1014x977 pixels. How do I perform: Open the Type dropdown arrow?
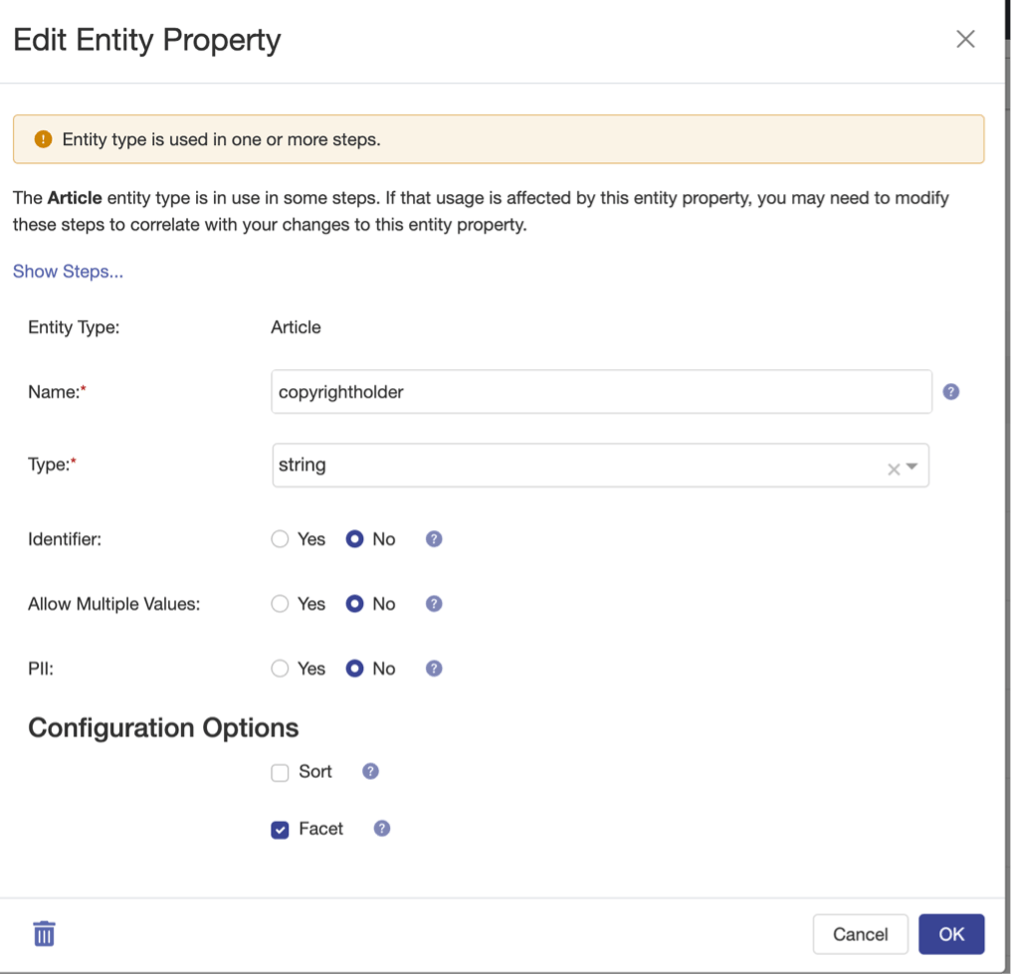tap(912, 467)
